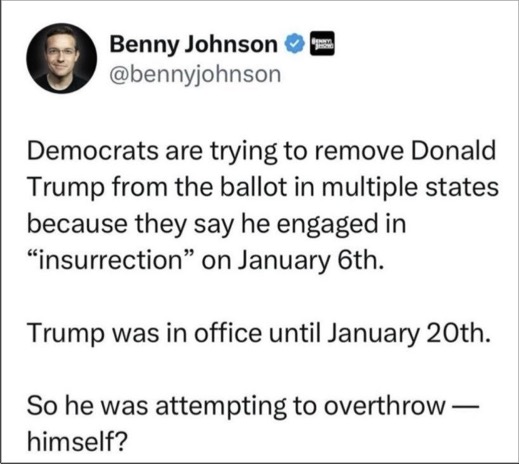The width and height of the screenshot is (519, 464).
Task: Click the words "multiple states"
Action: pos(410,188)
